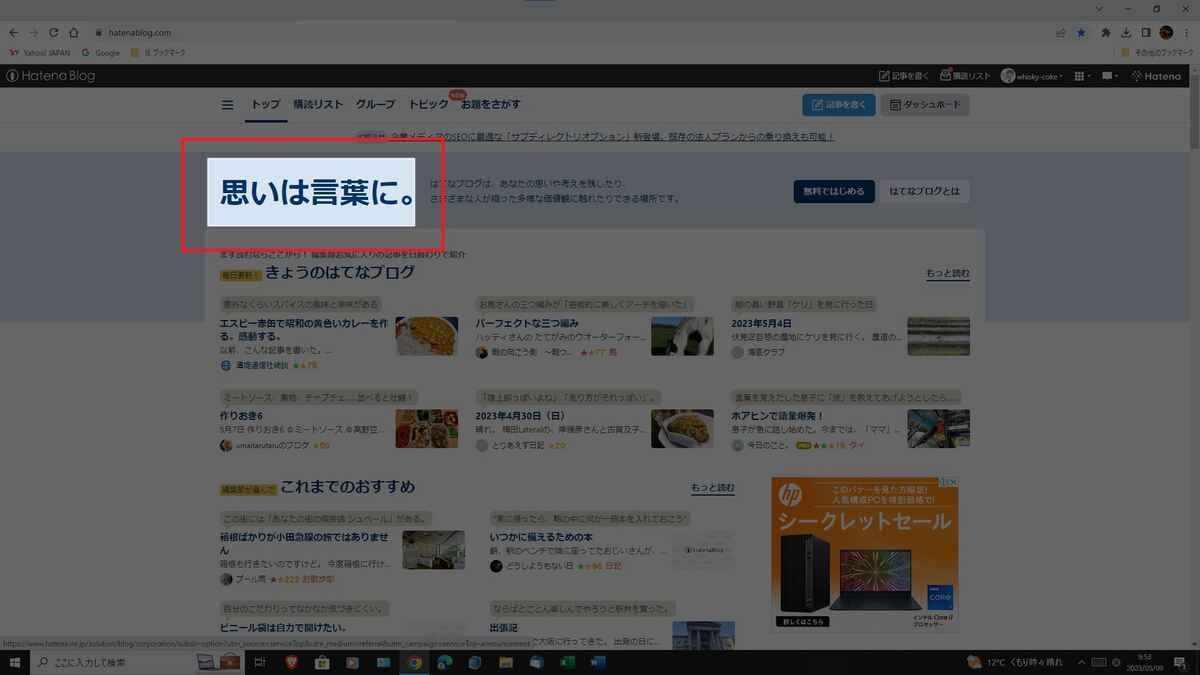1200x675 pixels.
Task: Click 記事を書く in the black header bar
Action: point(904,76)
